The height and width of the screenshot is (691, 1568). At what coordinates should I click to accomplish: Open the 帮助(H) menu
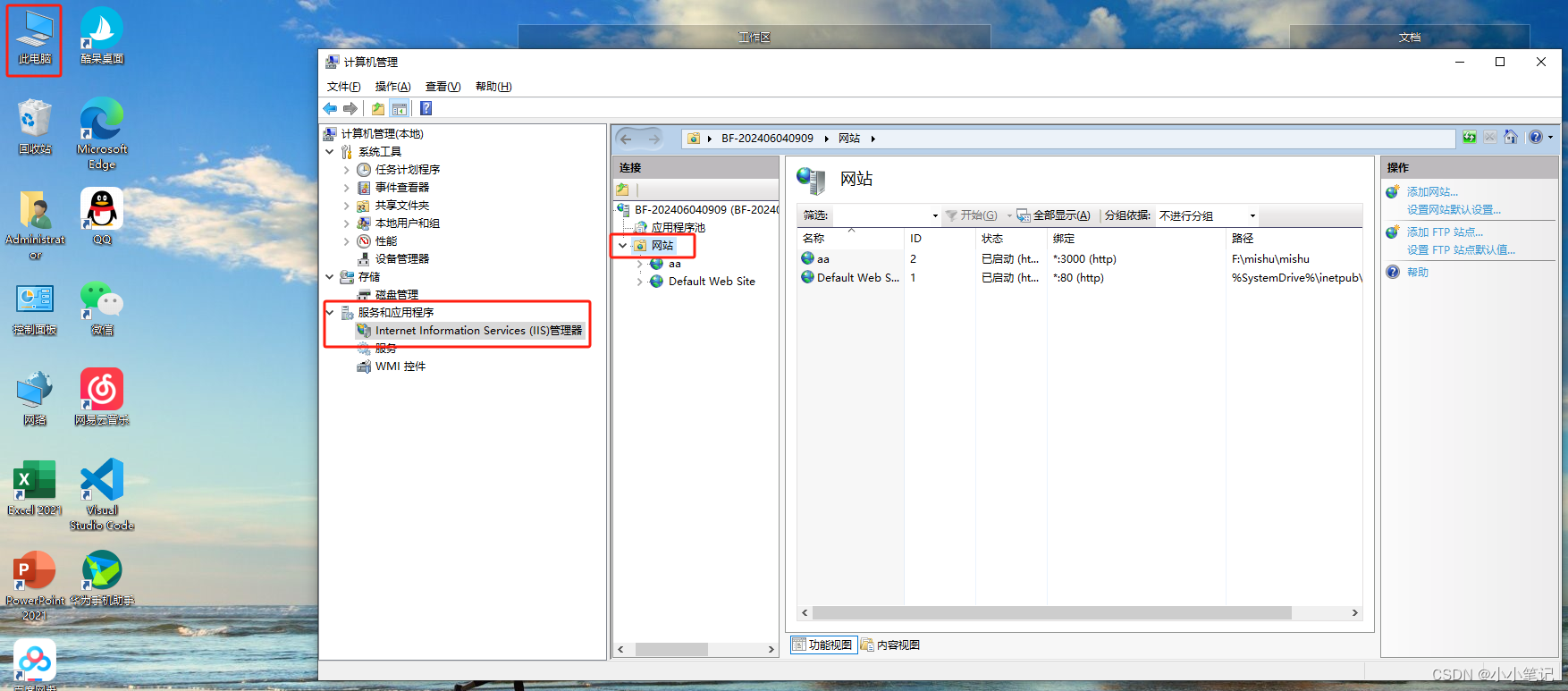493,87
